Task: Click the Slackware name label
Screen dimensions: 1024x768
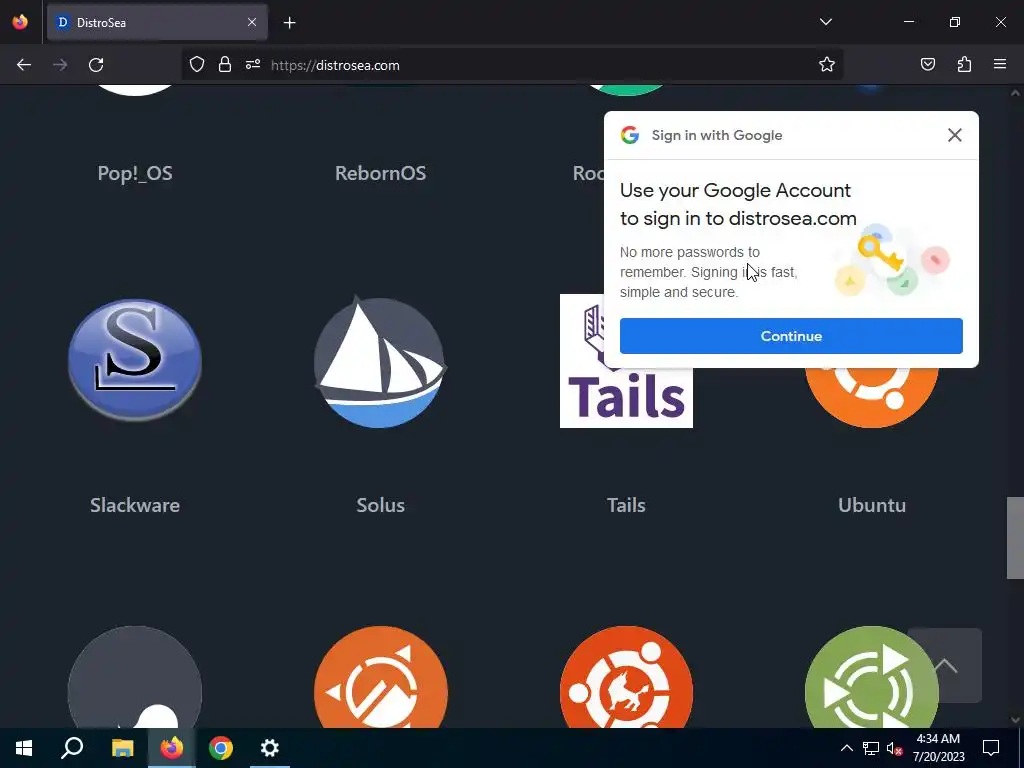Action: 135,505
